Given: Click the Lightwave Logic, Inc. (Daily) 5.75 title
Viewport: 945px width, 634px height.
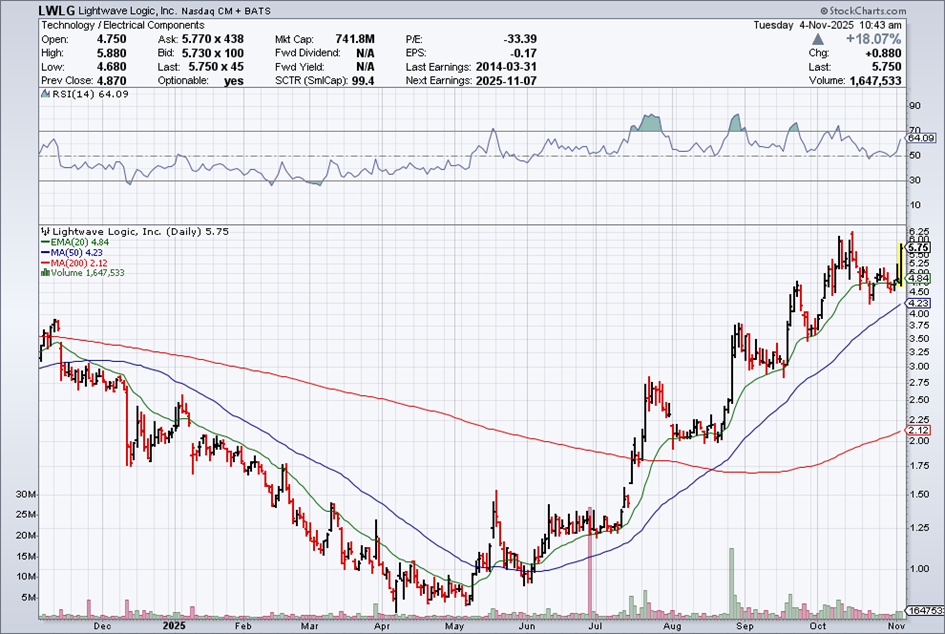Looking at the screenshot, I should (x=140, y=231).
